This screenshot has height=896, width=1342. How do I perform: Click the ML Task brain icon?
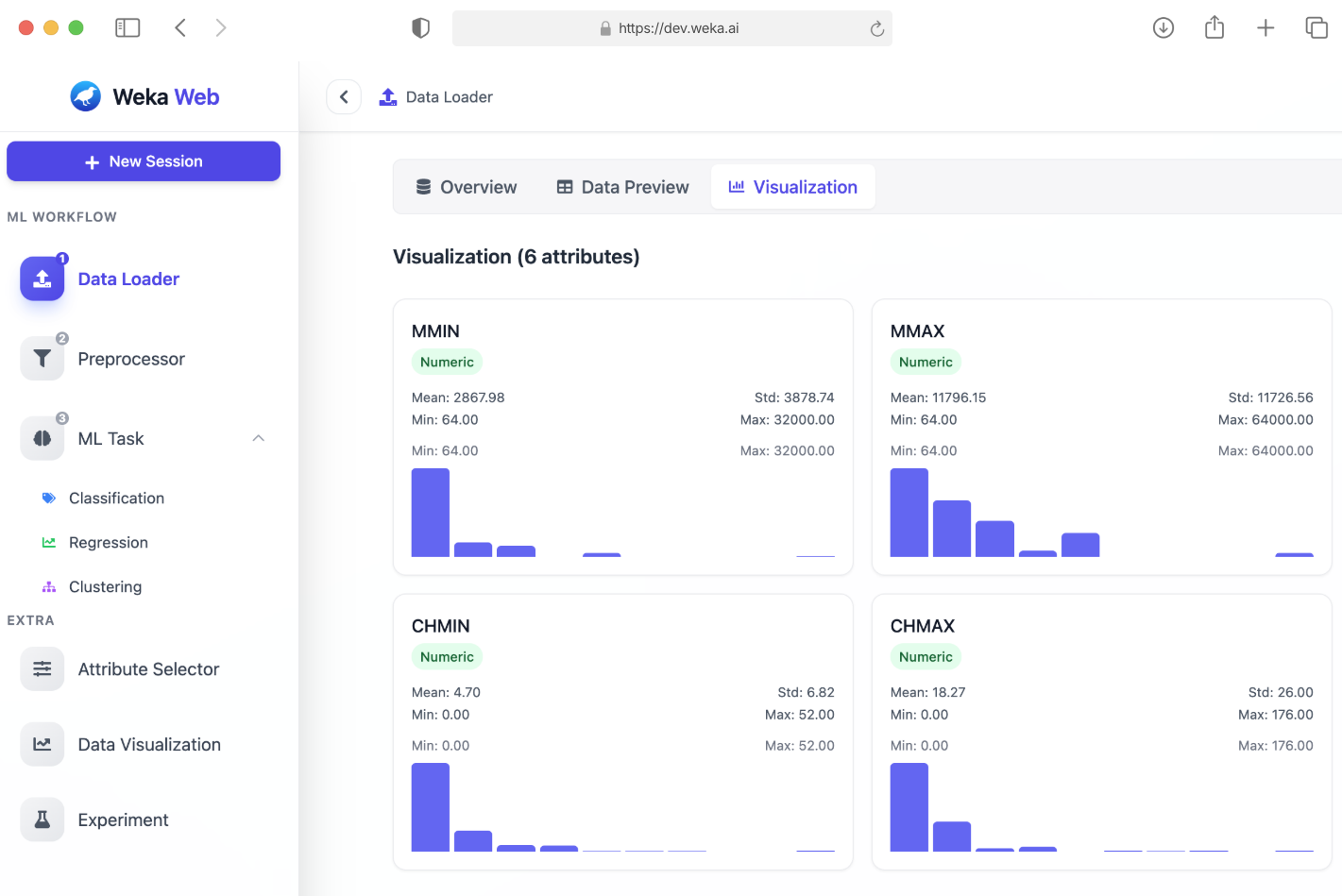pyautogui.click(x=42, y=439)
